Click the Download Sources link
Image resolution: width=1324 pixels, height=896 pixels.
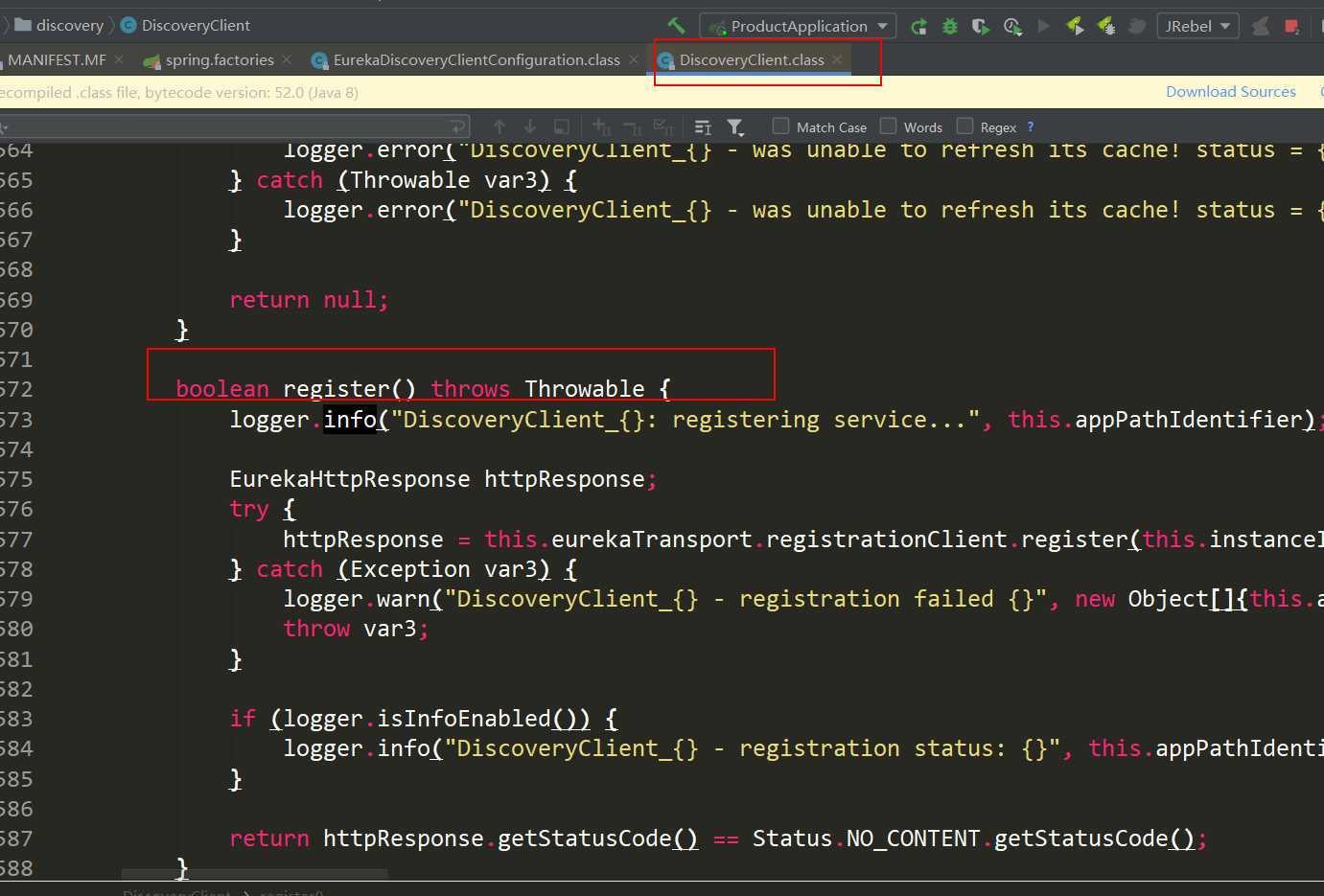coord(1231,92)
